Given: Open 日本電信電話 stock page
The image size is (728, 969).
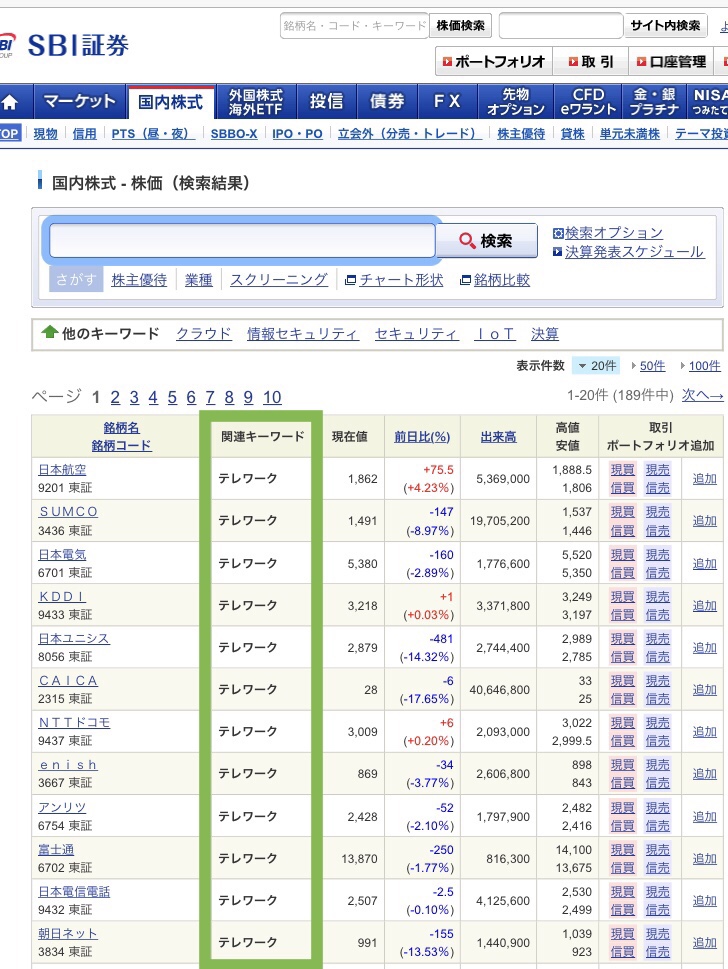Looking at the screenshot, I should (74, 892).
